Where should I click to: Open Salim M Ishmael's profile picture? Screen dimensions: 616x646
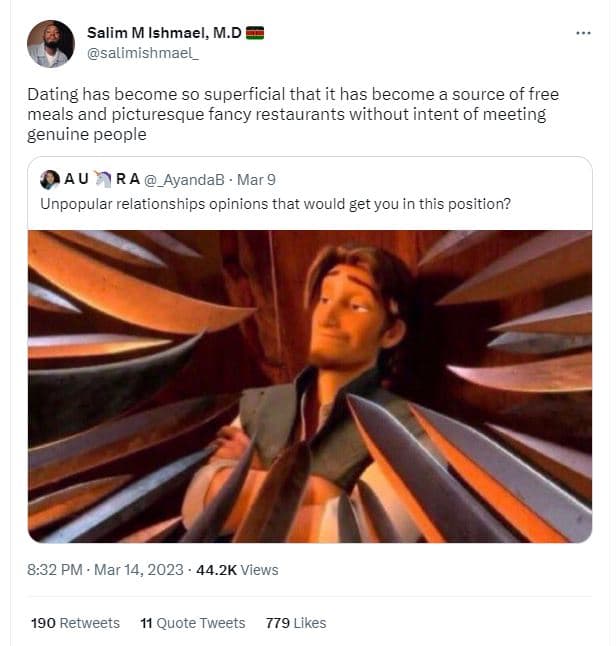[50, 44]
